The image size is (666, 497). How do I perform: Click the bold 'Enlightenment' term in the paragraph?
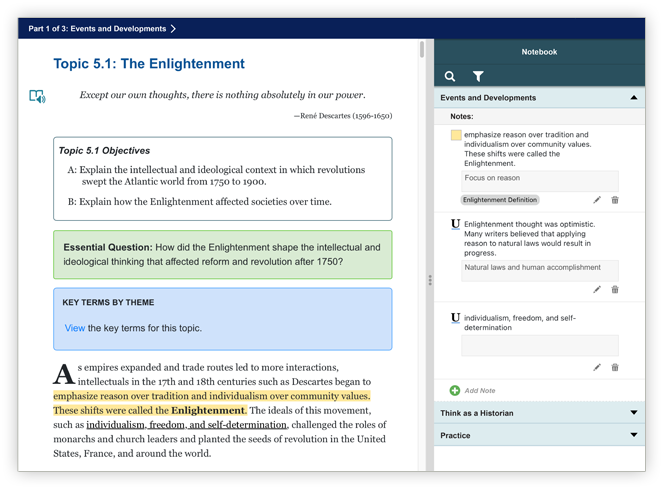point(209,410)
